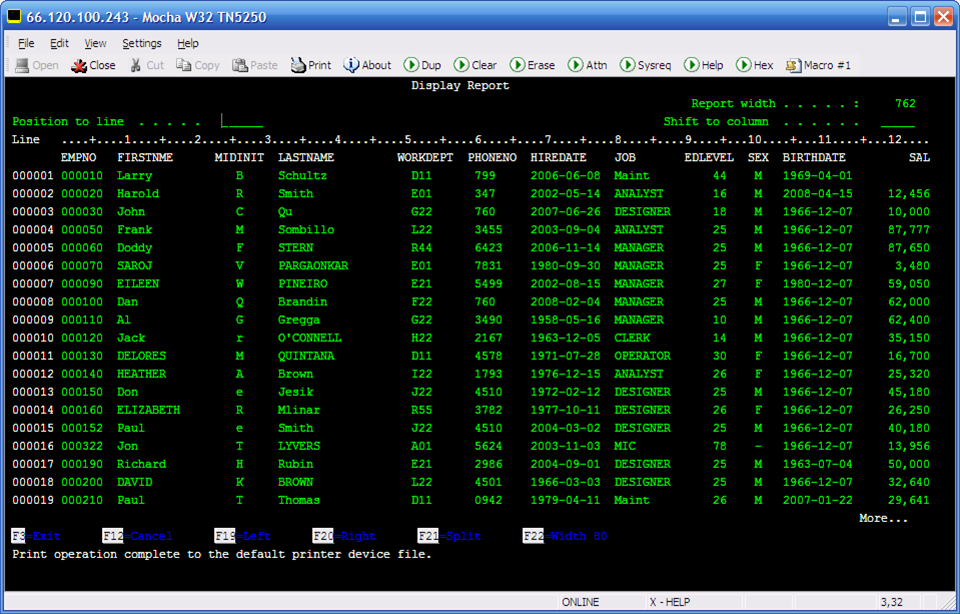
Task: Open the Settings menu
Action: pos(141,43)
